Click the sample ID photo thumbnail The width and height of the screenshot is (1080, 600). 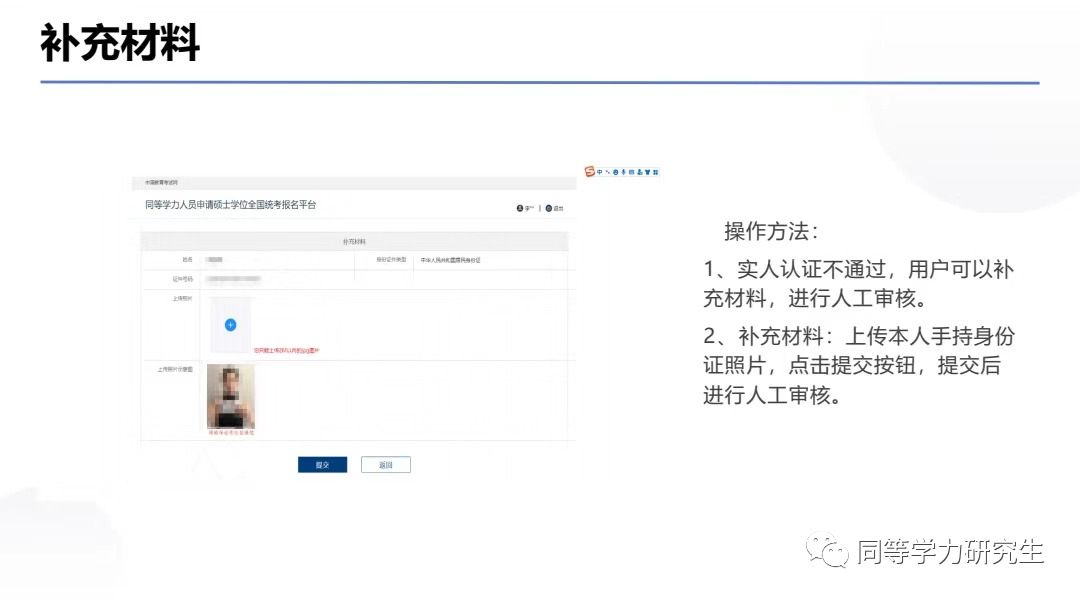pos(230,397)
